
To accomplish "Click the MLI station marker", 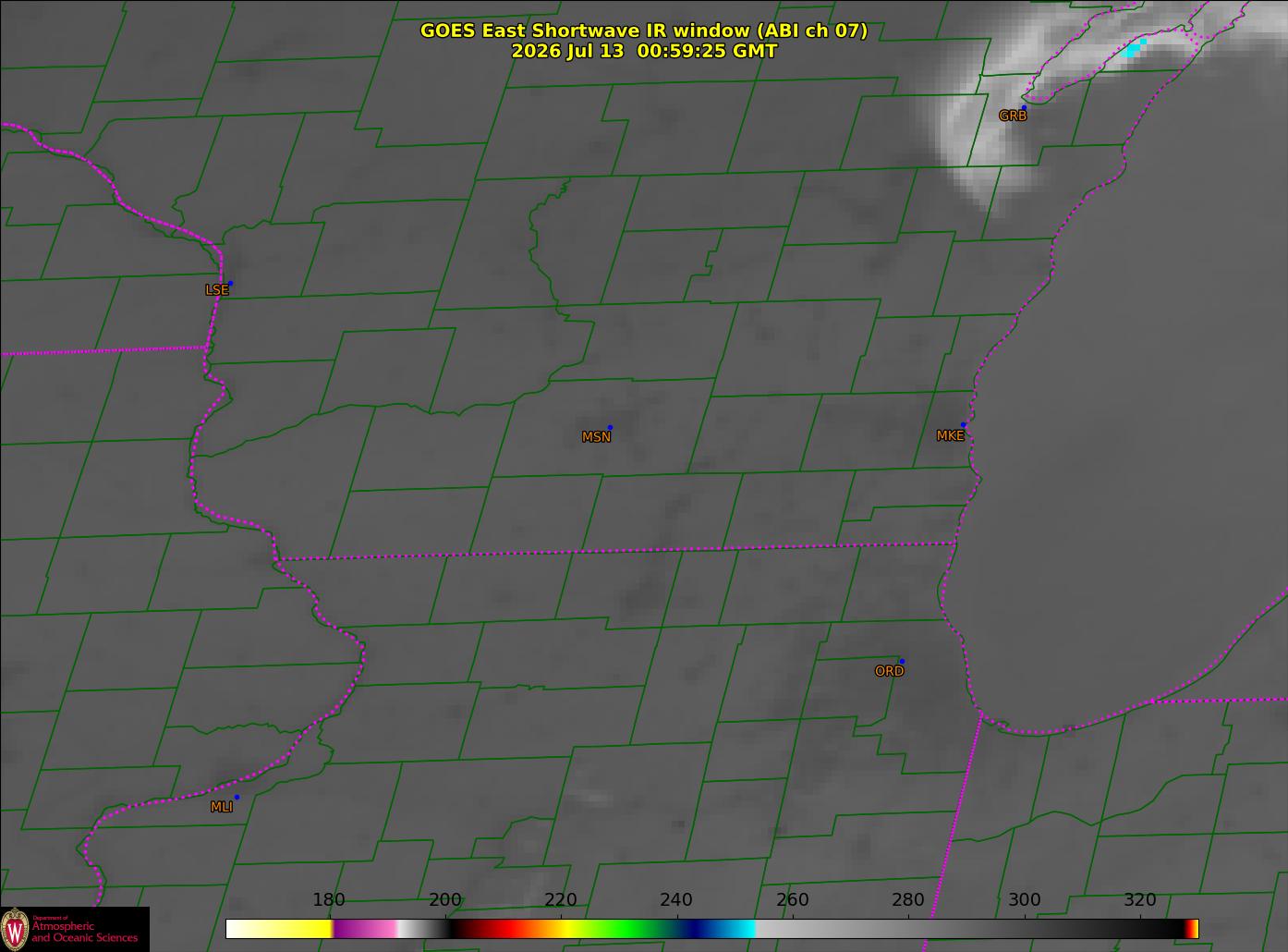I will 237,797.
